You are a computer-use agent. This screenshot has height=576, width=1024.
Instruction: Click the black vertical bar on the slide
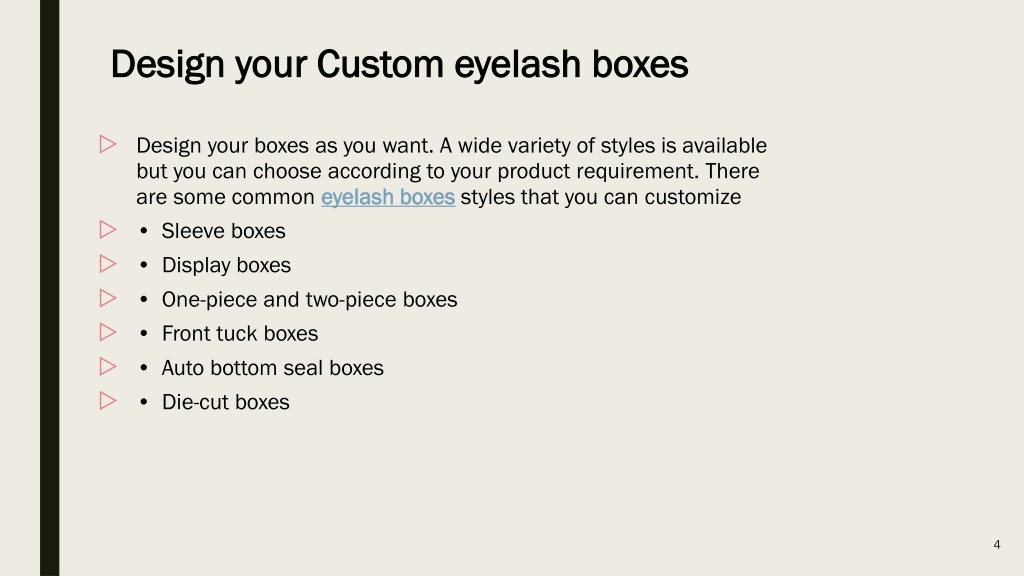(50, 288)
